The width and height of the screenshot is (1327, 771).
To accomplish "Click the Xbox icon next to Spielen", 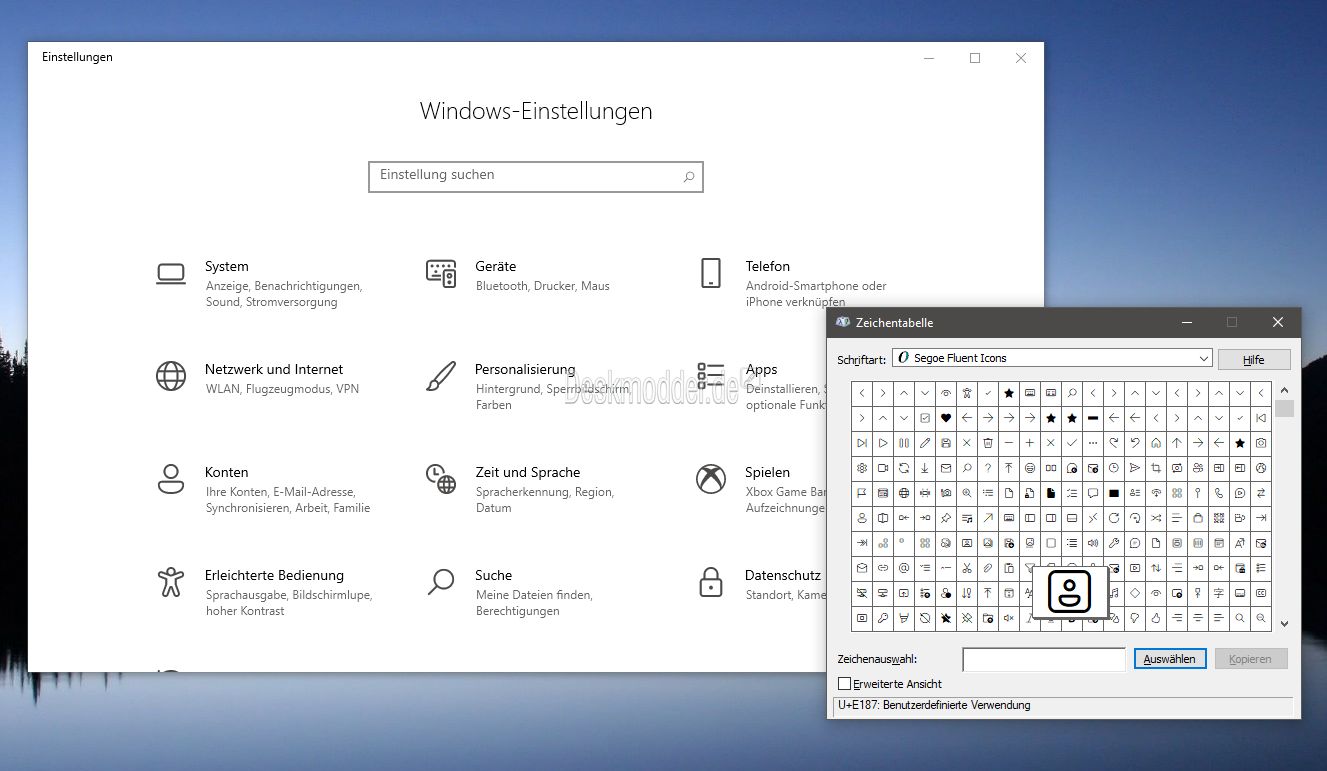I will (x=711, y=479).
